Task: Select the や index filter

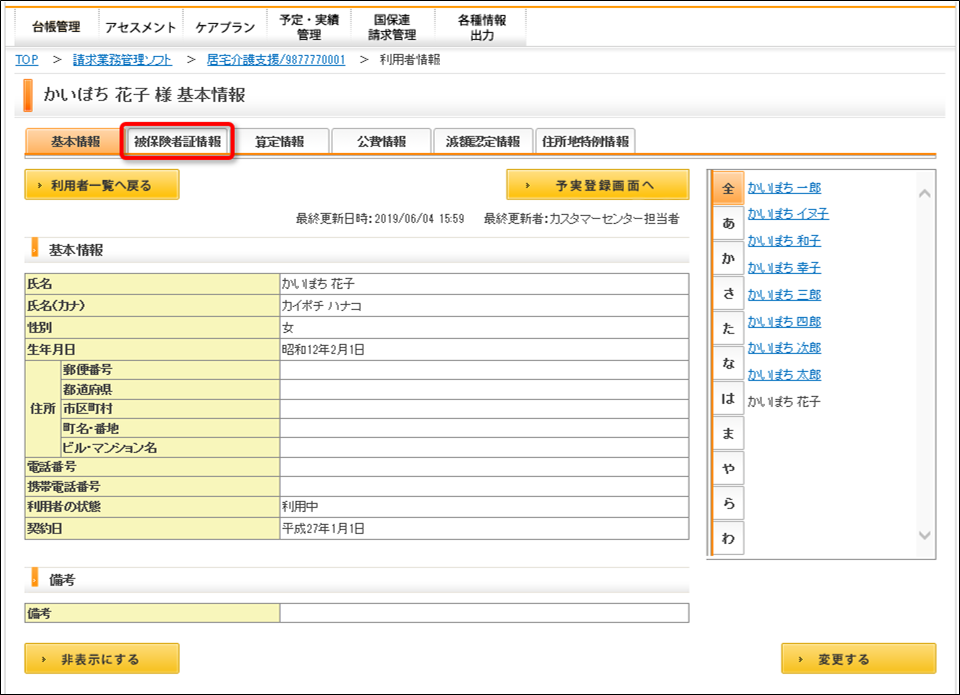Action: tap(728, 468)
